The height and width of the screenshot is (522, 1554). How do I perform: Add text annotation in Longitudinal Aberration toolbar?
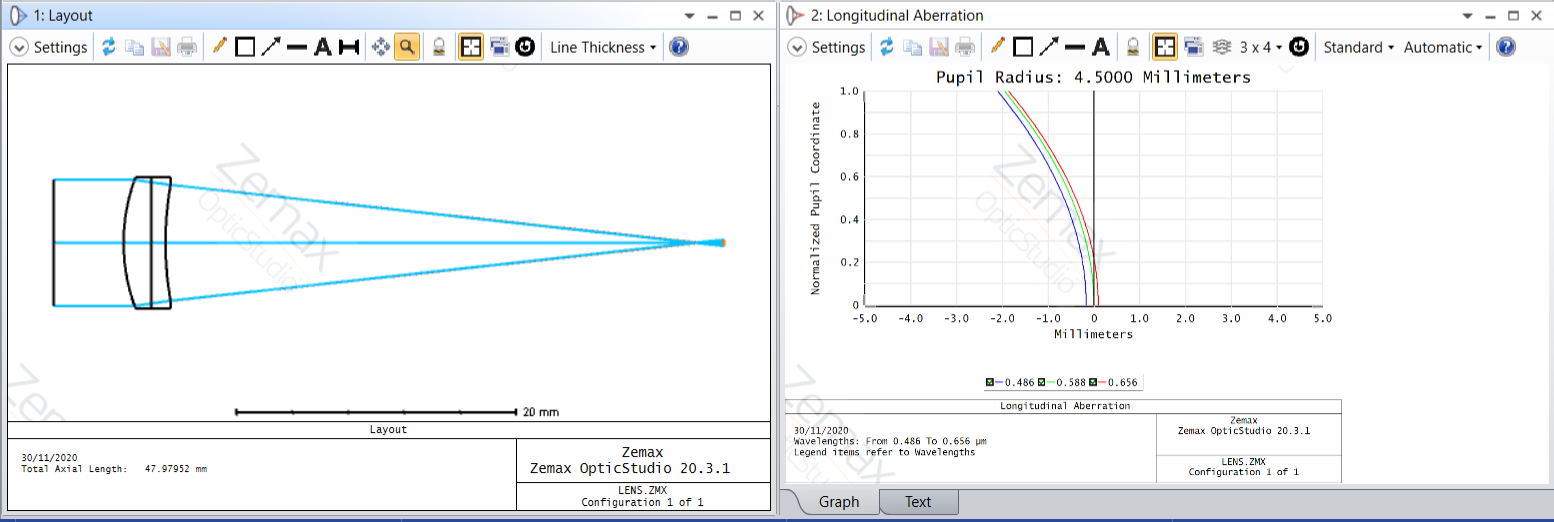pos(1101,47)
